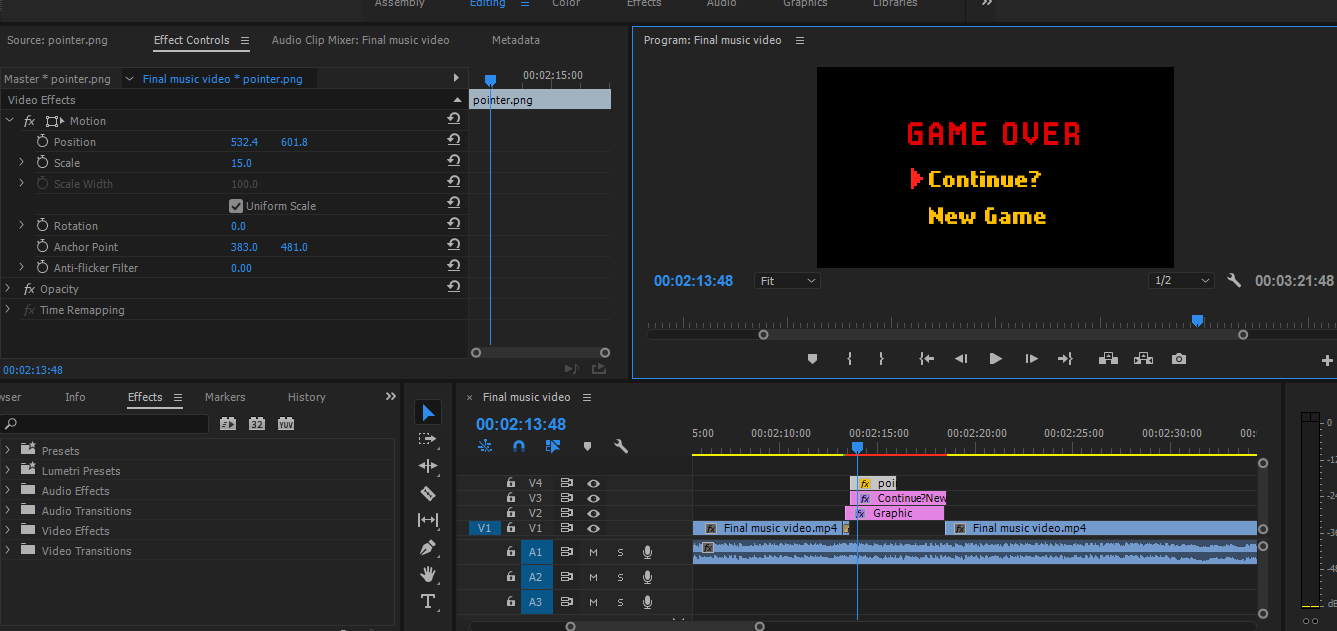Select the Razor tool
The height and width of the screenshot is (631, 1337).
[x=428, y=493]
